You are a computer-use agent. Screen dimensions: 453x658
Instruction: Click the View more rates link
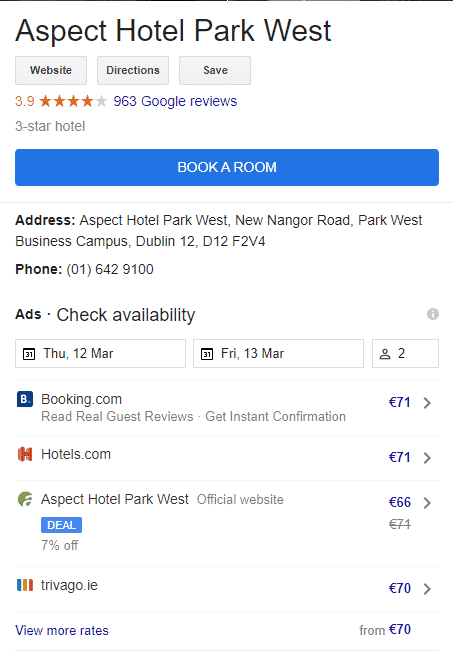62,630
